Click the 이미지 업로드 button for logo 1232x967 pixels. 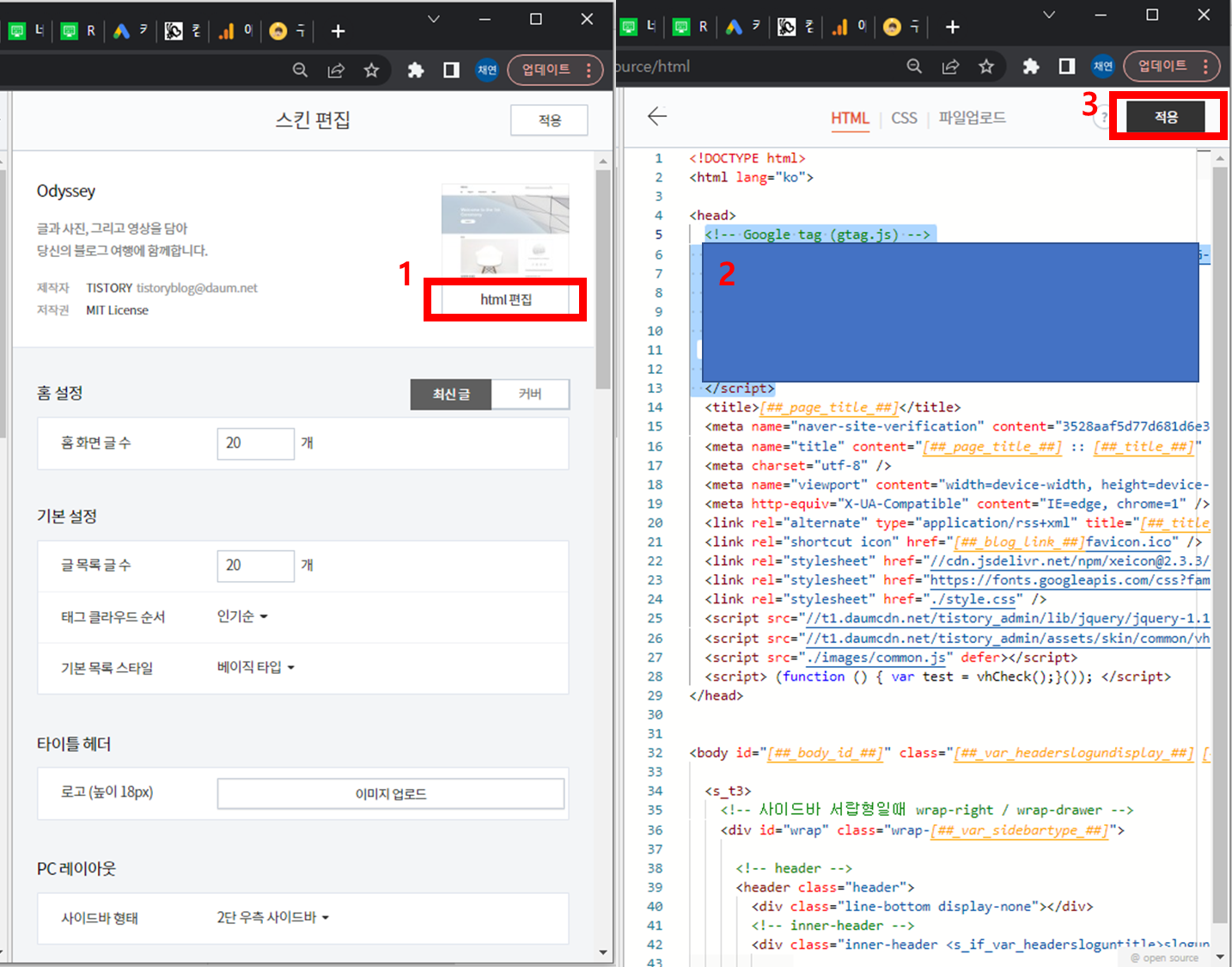pyautogui.click(x=391, y=793)
